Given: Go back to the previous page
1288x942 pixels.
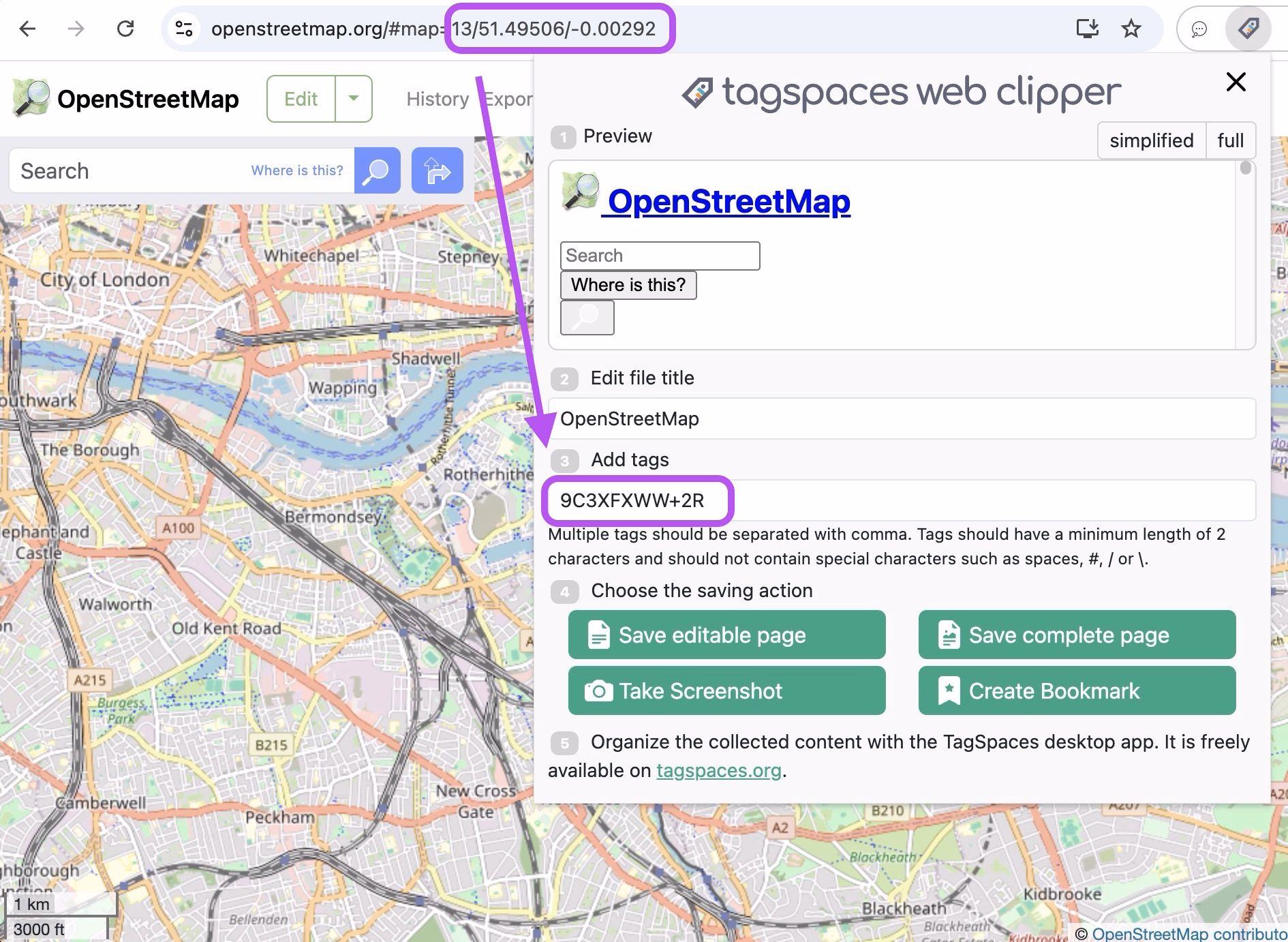Looking at the screenshot, I should [x=27, y=29].
